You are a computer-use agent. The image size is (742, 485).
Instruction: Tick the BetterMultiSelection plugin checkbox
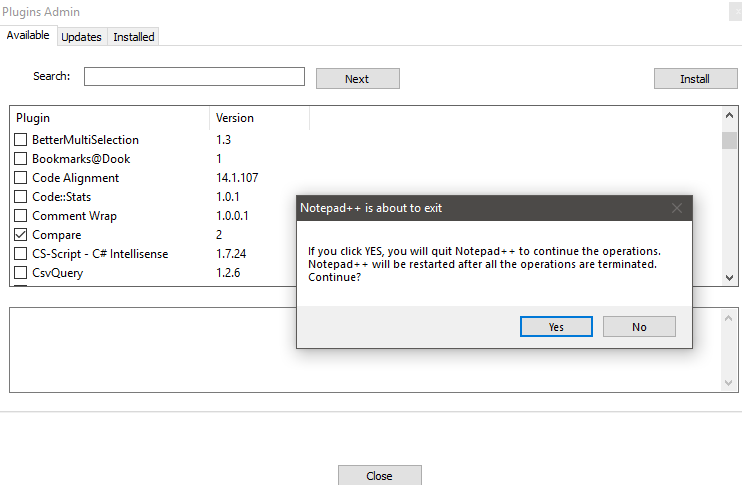20,140
